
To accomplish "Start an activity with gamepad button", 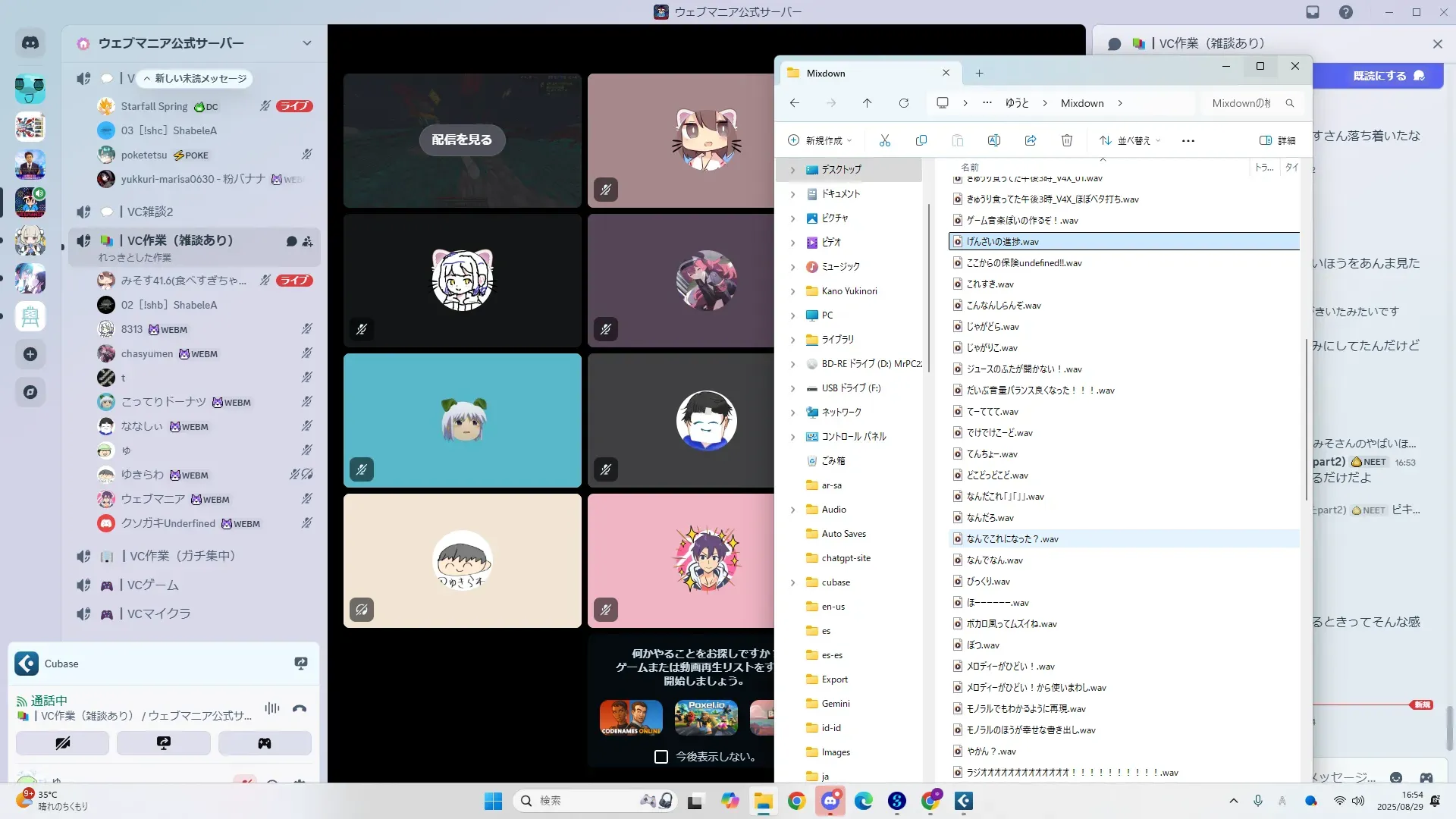I will [264, 743].
